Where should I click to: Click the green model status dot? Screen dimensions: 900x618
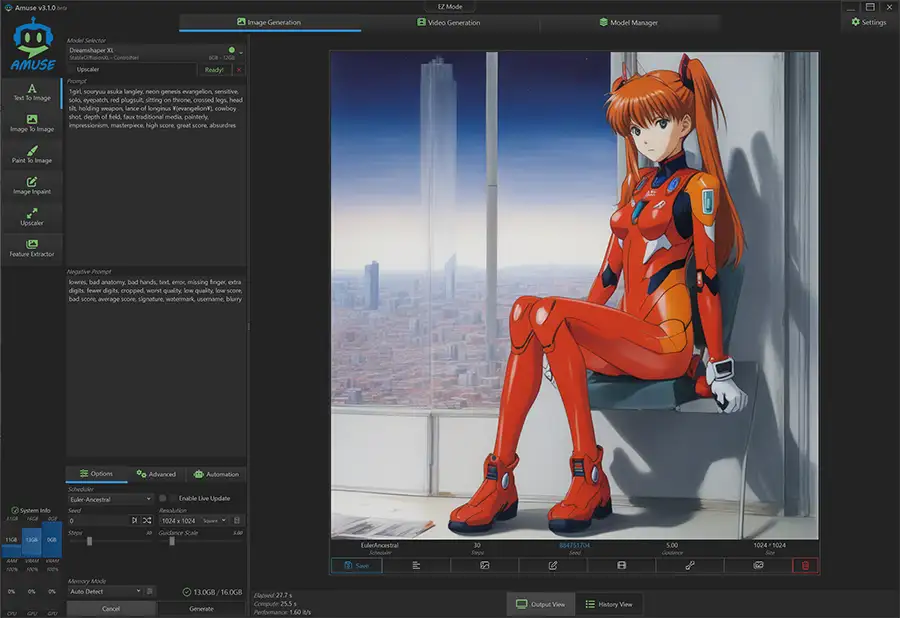pos(231,50)
